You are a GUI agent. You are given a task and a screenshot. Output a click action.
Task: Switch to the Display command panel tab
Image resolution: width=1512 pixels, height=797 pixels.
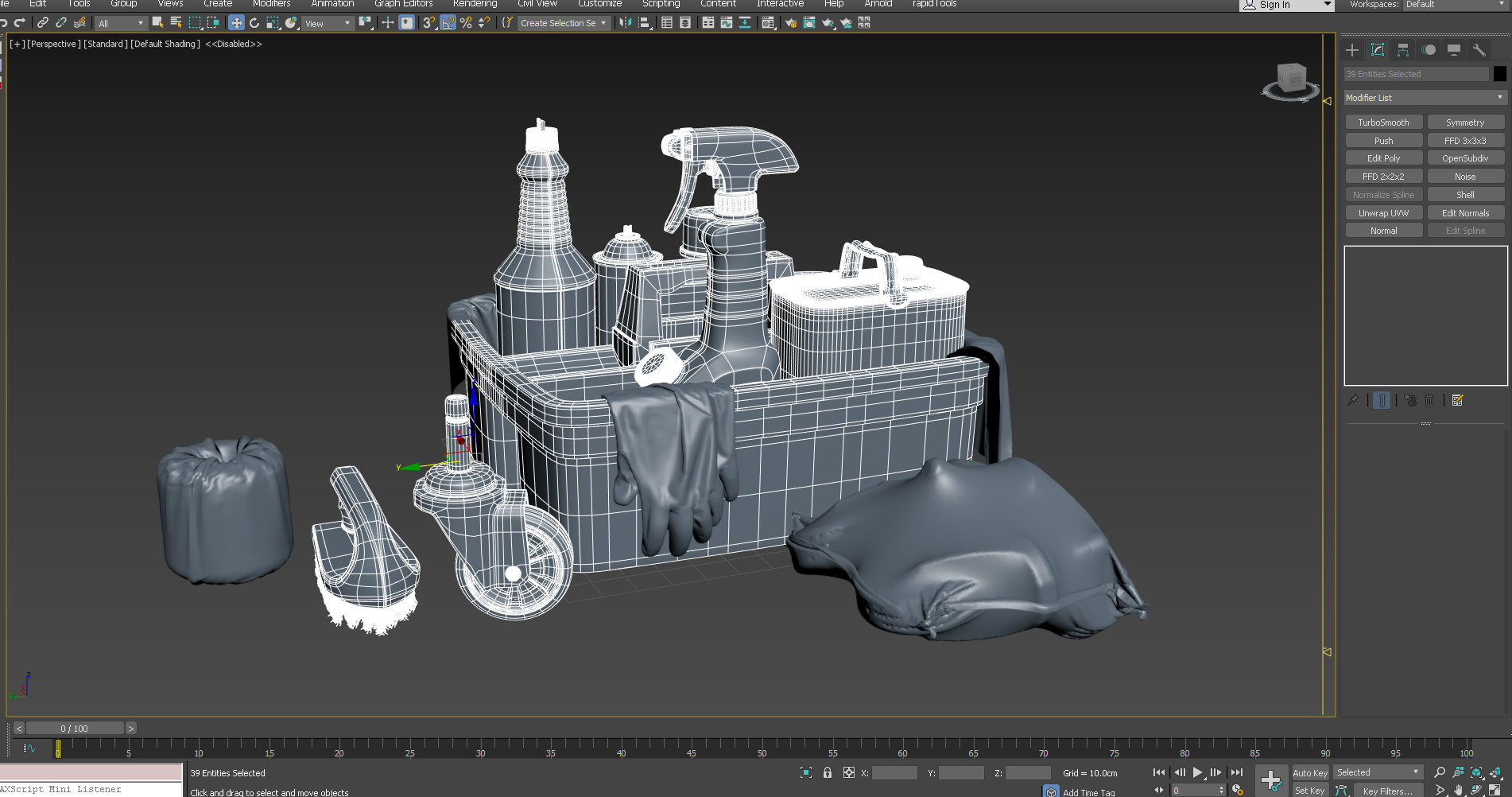(1454, 50)
